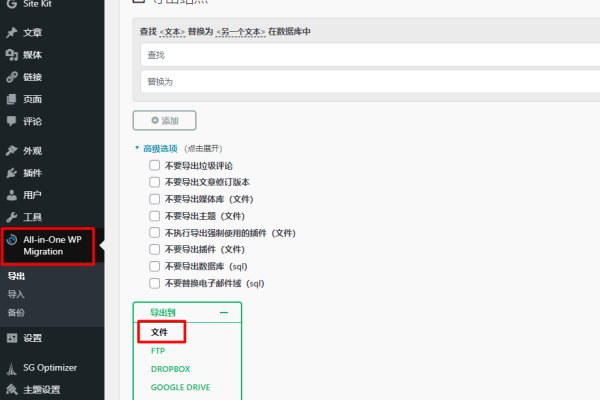
Task: Click the plus icon in 添加 button
Action: (155, 120)
